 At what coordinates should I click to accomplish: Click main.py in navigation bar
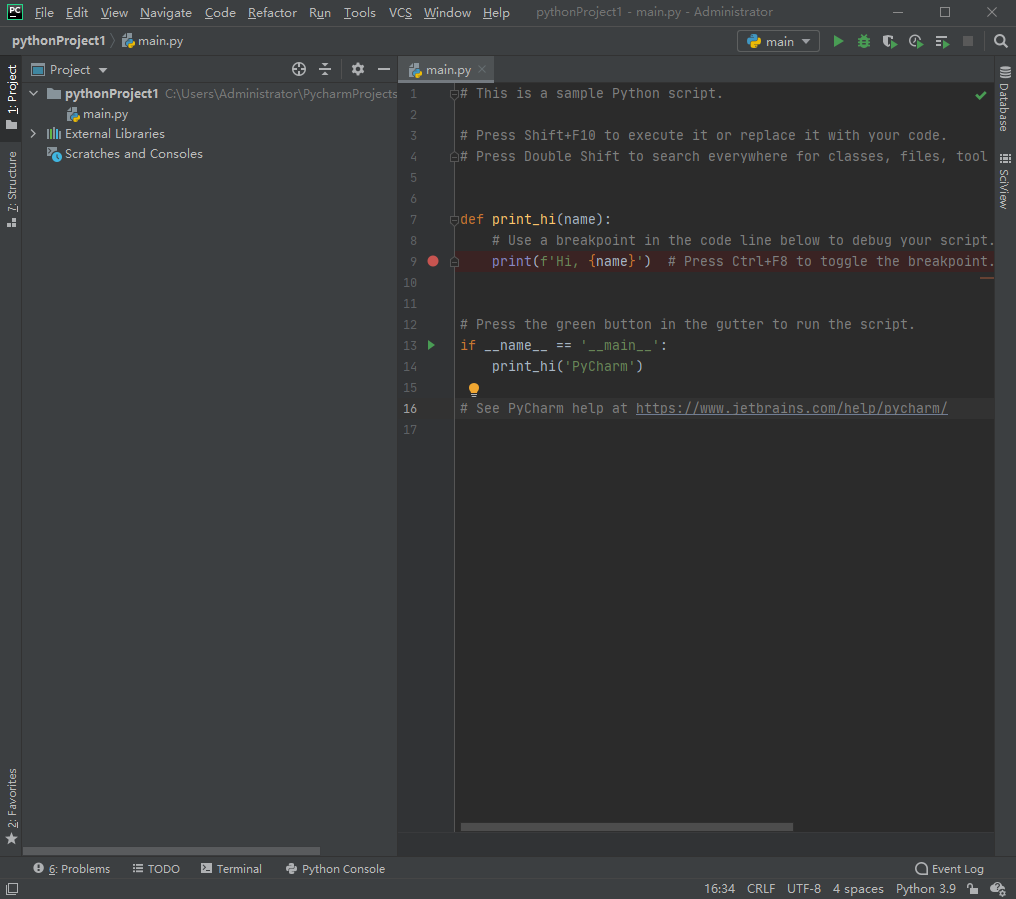tap(153, 41)
